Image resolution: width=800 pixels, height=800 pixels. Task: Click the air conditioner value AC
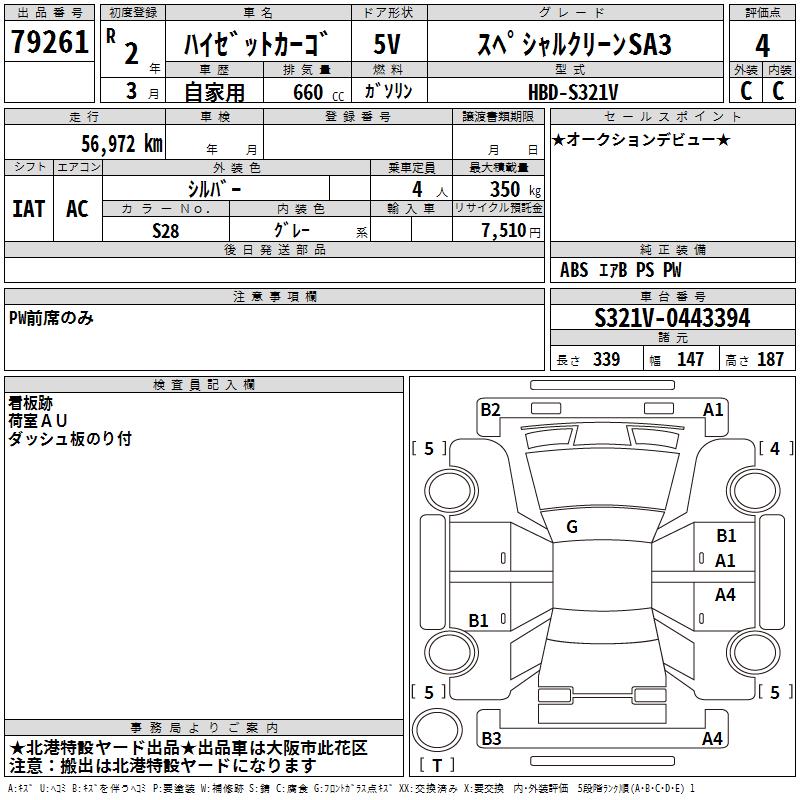78,209
